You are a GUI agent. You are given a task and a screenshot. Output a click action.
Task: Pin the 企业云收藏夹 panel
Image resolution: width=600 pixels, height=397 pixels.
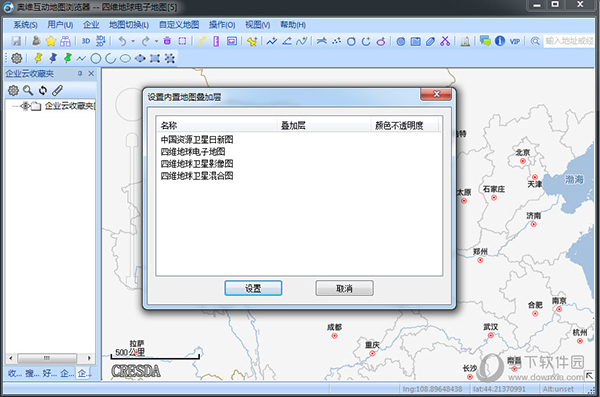point(80,74)
